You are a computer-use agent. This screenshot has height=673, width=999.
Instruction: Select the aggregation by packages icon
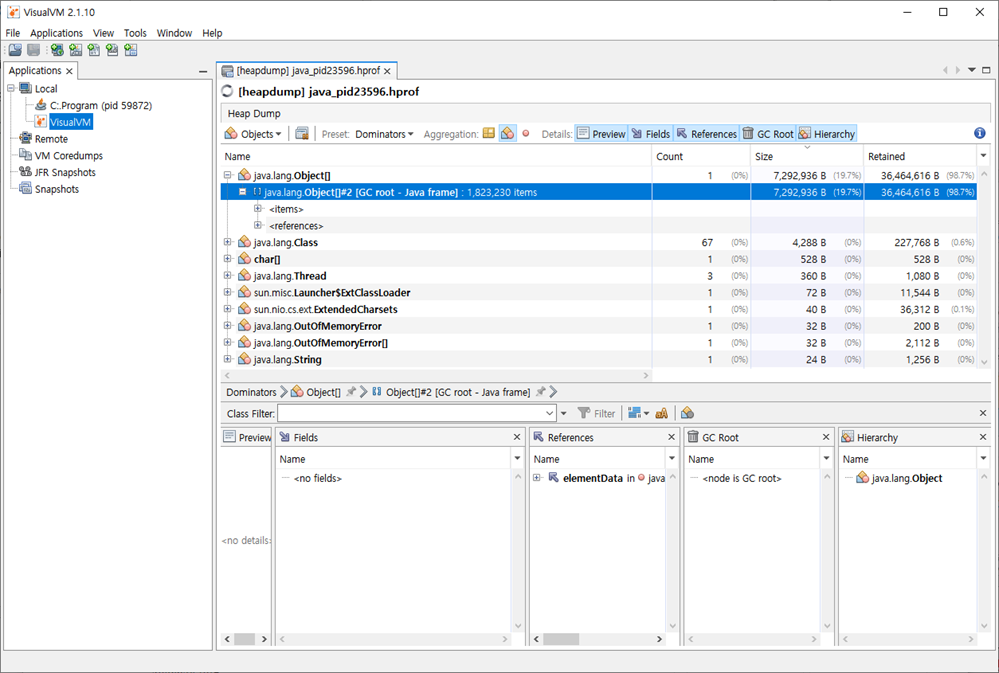coord(489,133)
